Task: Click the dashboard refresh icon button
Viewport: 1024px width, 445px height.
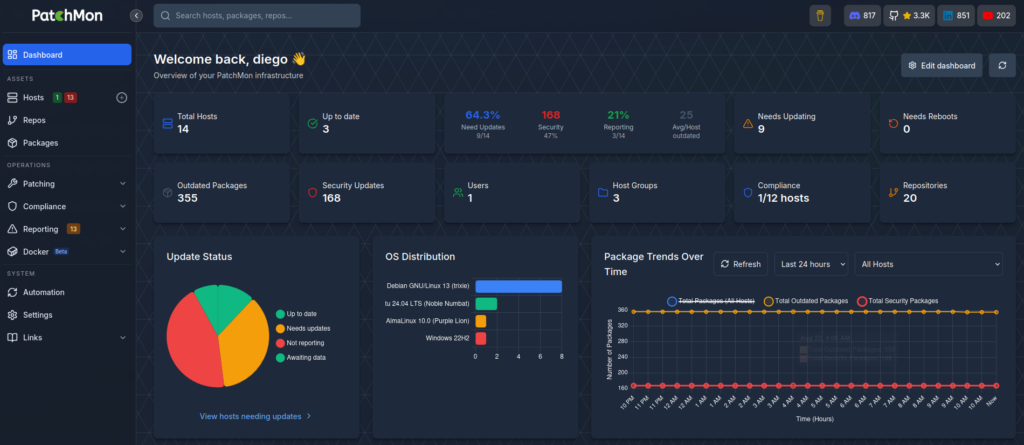Action: (1002, 65)
